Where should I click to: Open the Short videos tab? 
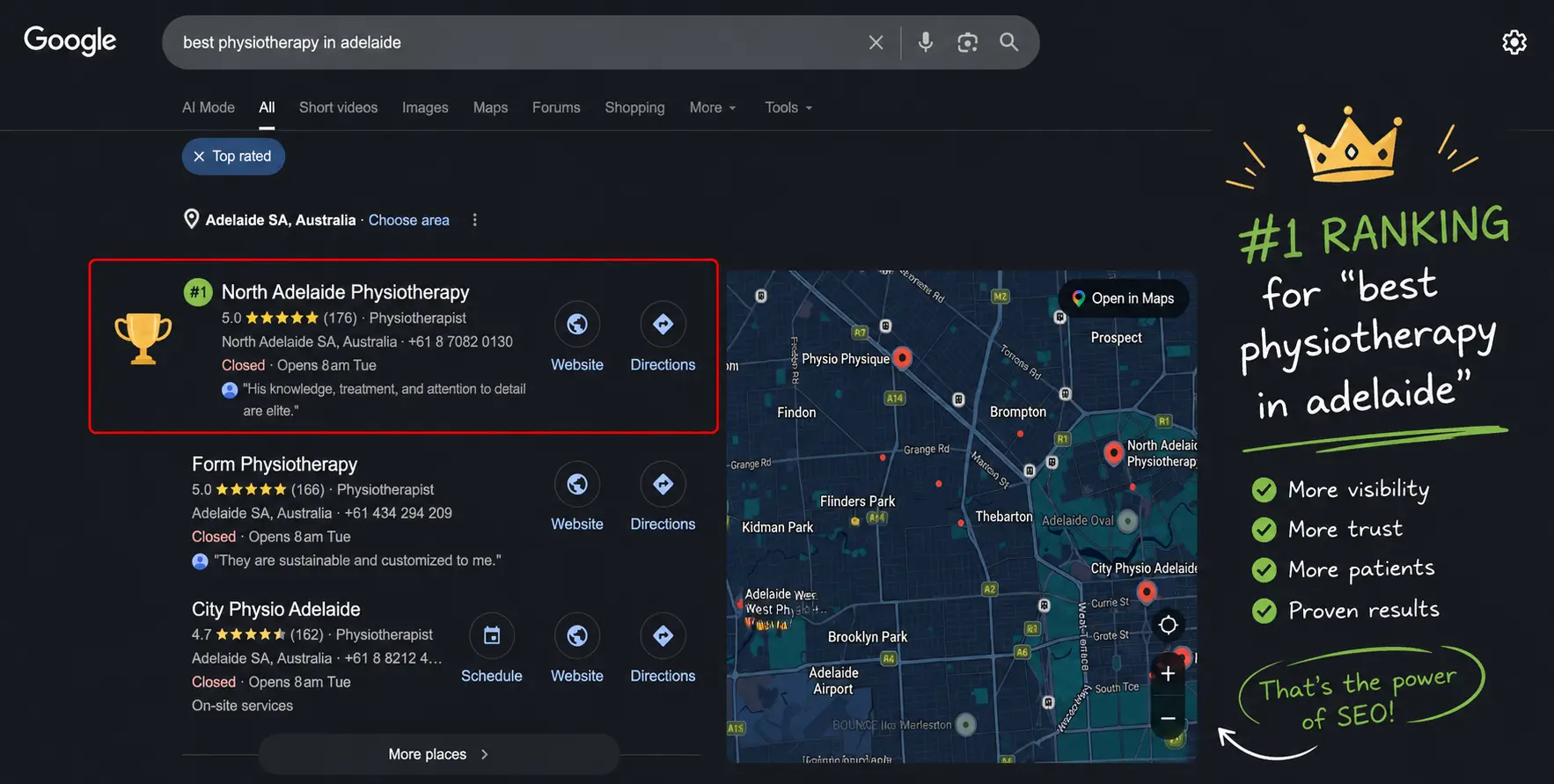(x=338, y=107)
